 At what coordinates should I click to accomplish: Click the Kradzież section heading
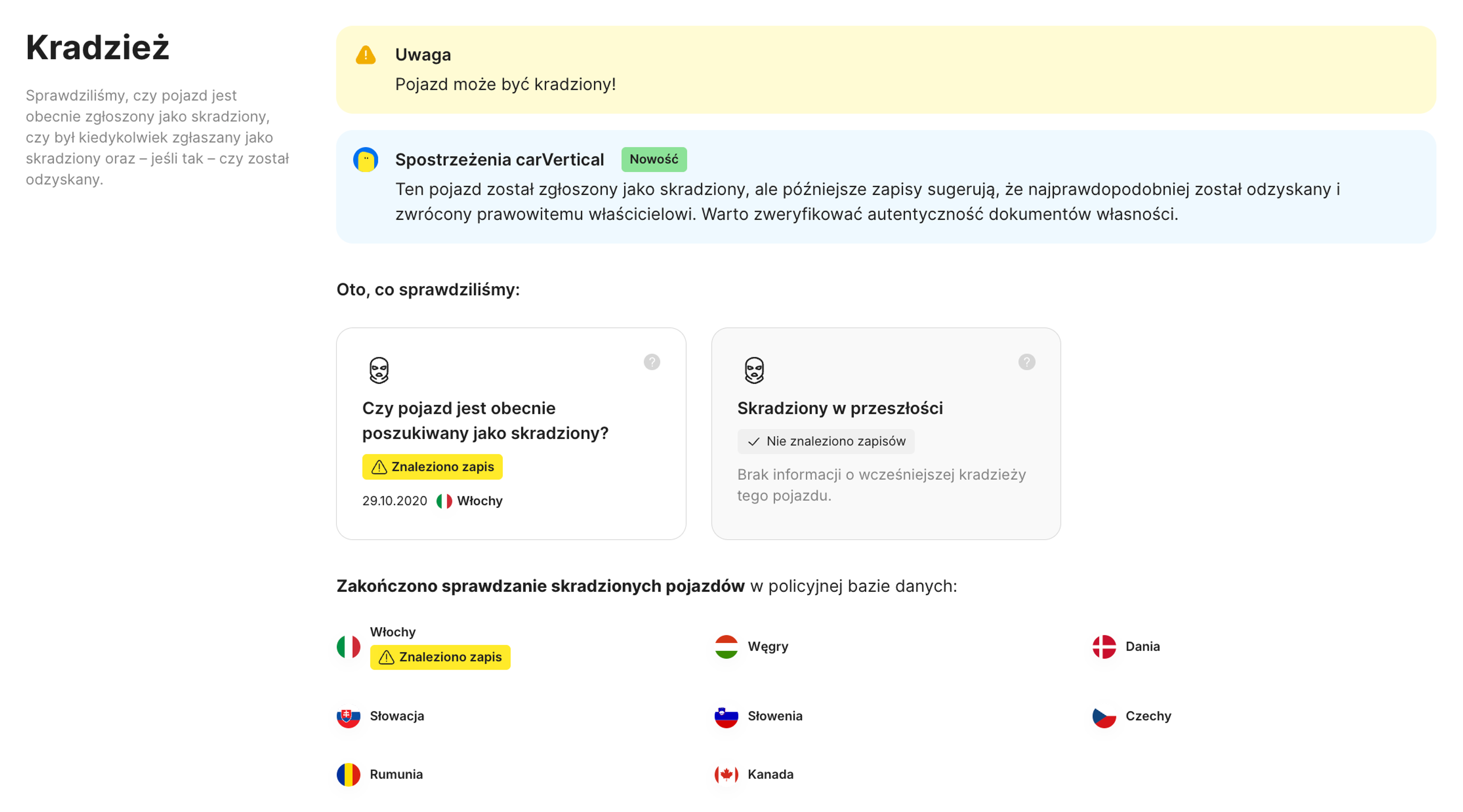point(98,47)
